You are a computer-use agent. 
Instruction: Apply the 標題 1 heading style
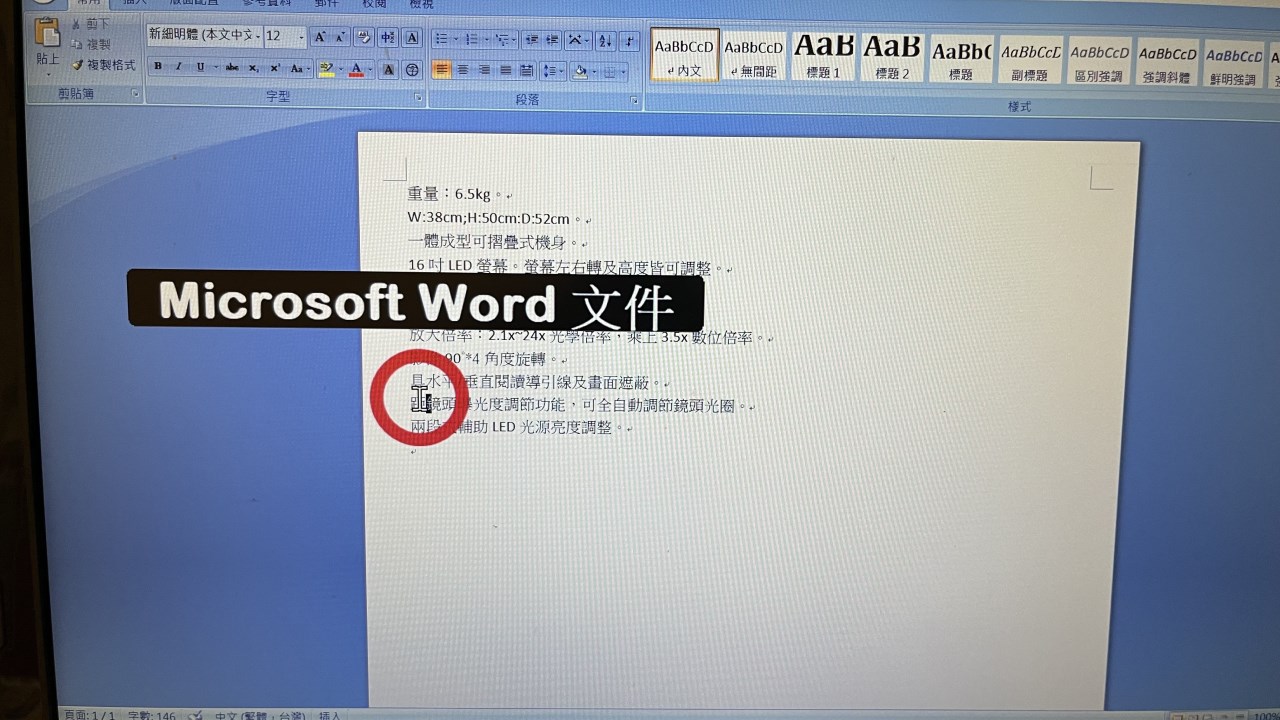(x=823, y=55)
